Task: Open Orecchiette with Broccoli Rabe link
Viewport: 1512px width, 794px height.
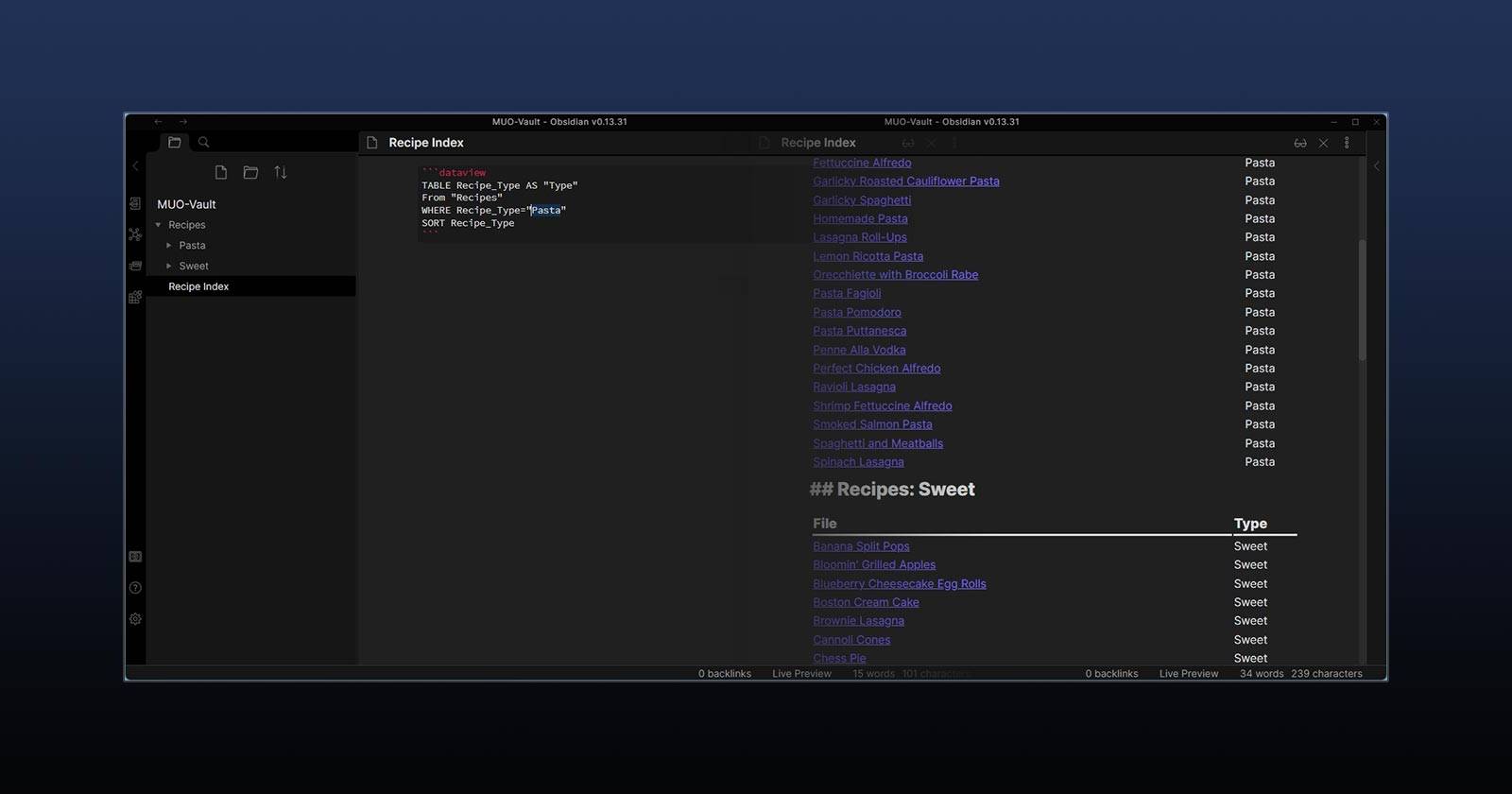Action: click(896, 275)
